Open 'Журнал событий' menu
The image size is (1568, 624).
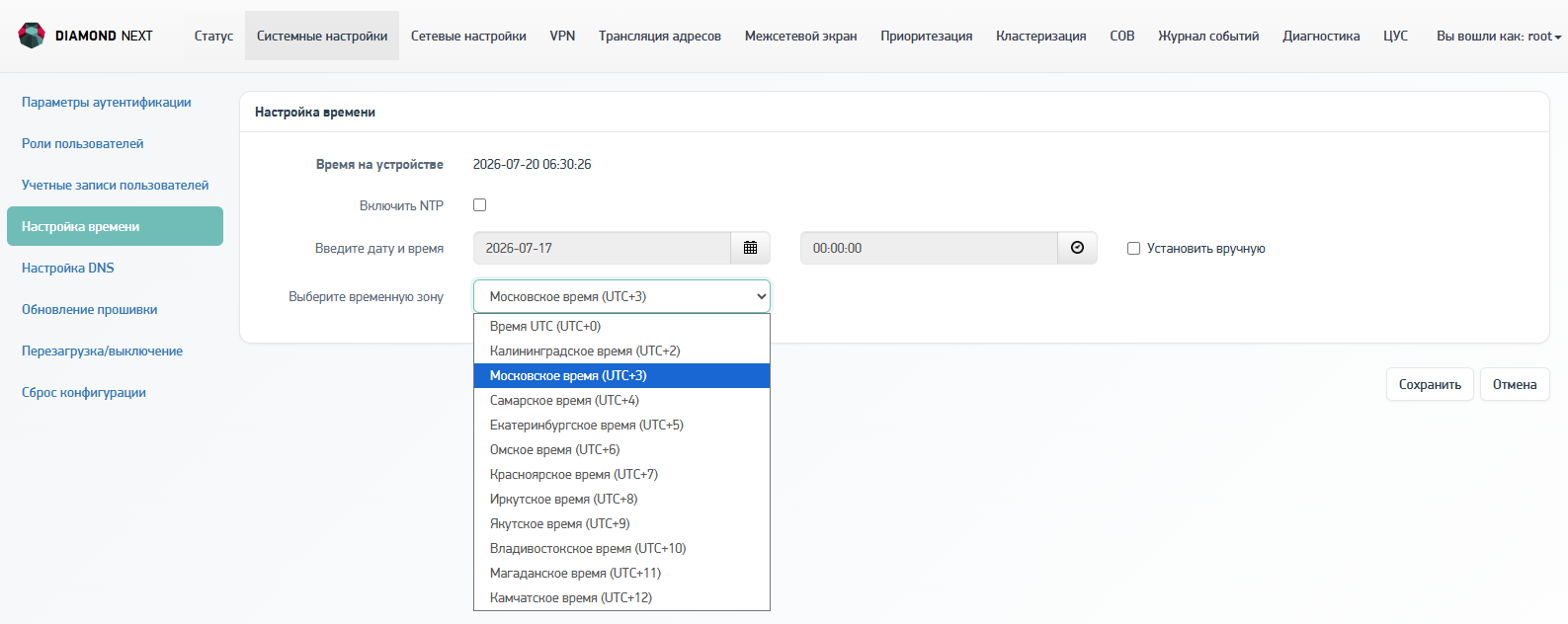point(1208,36)
